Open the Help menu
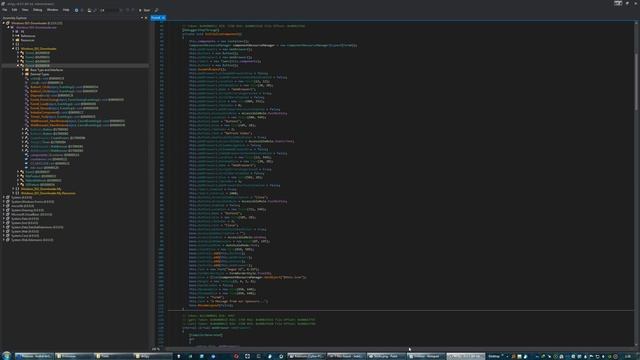Viewport: 640px width, 360px height. tap(66, 10)
